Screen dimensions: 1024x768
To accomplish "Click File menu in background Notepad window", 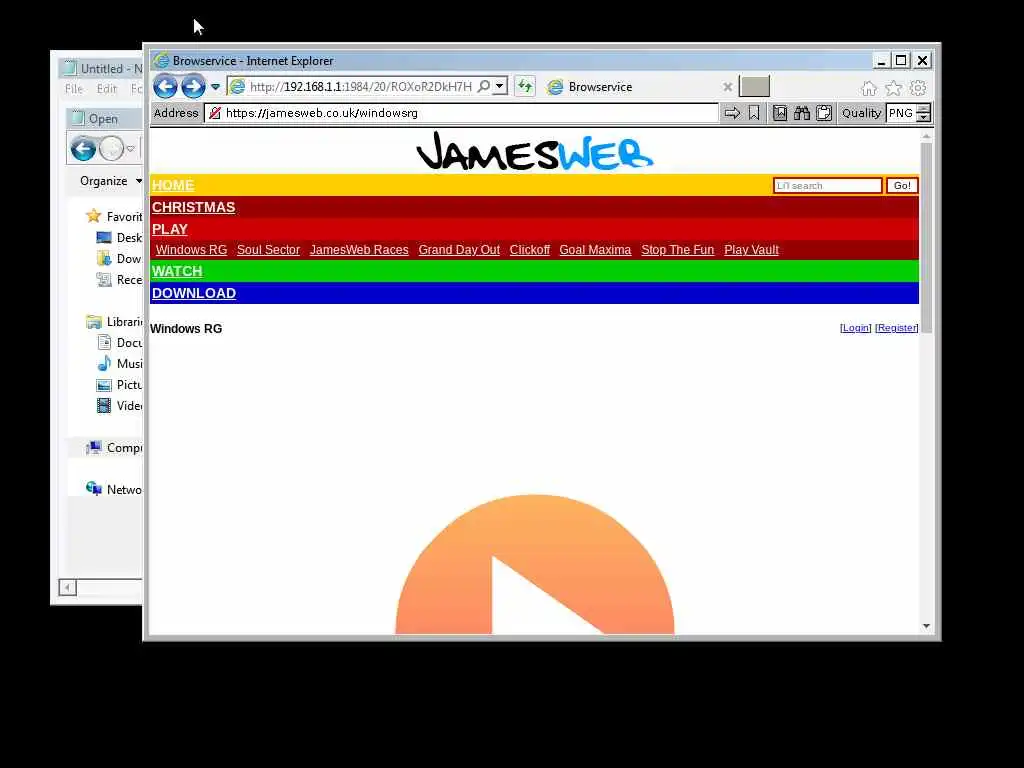I will [x=74, y=89].
